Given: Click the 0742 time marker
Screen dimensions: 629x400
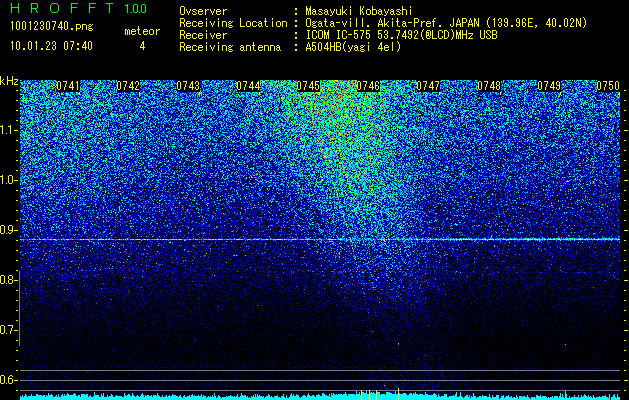Looking at the screenshot, I should point(128,86).
